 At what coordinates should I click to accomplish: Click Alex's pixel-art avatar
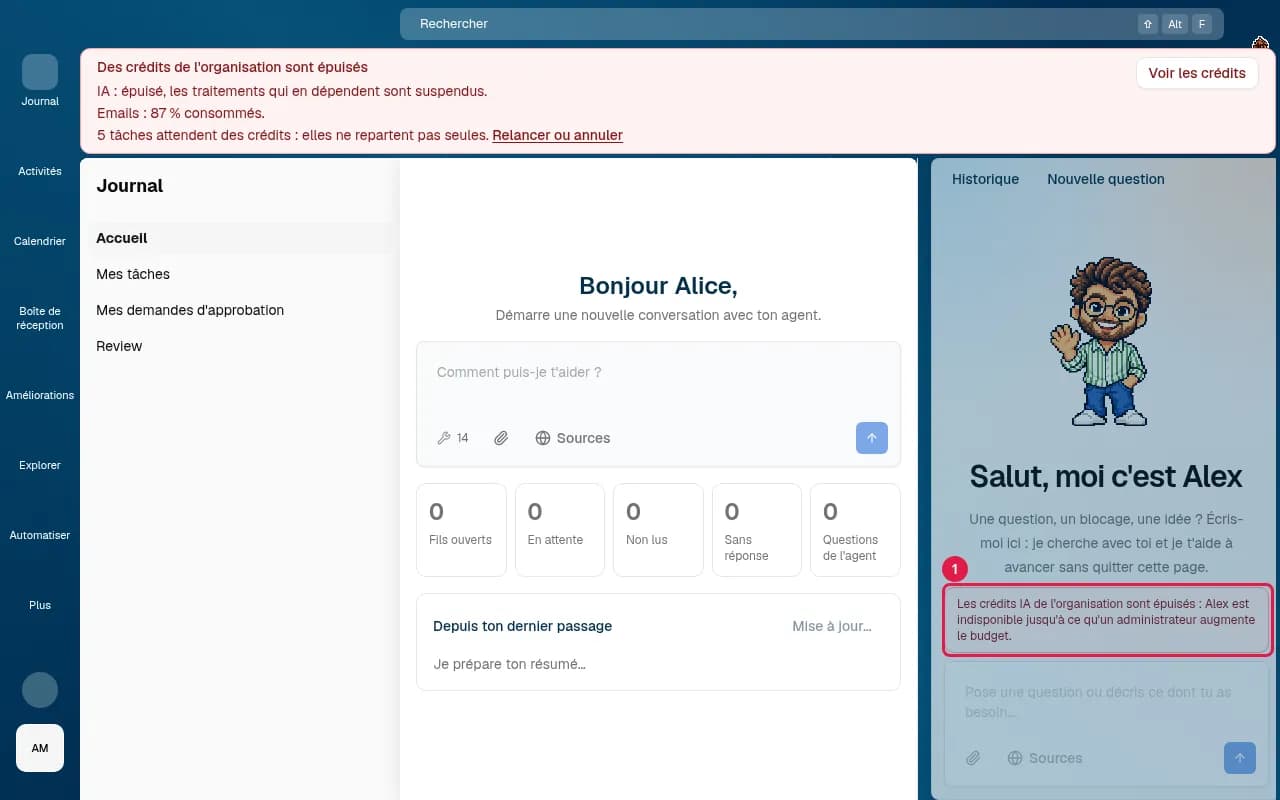[1104, 341]
